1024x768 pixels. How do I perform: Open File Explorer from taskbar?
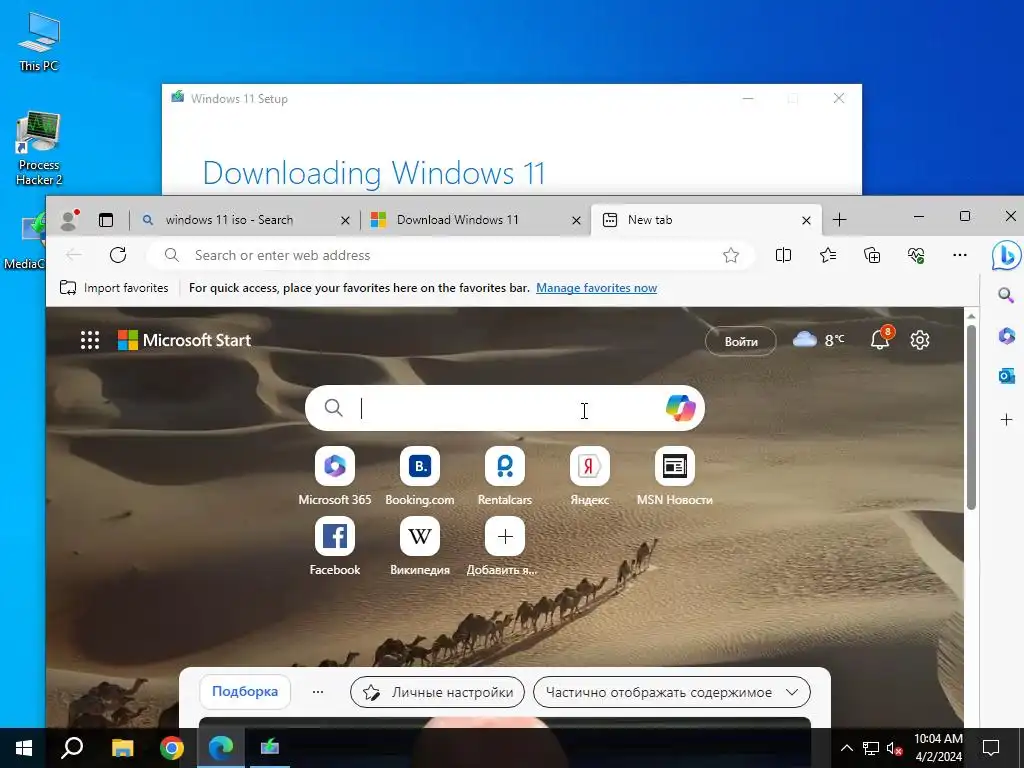point(123,748)
